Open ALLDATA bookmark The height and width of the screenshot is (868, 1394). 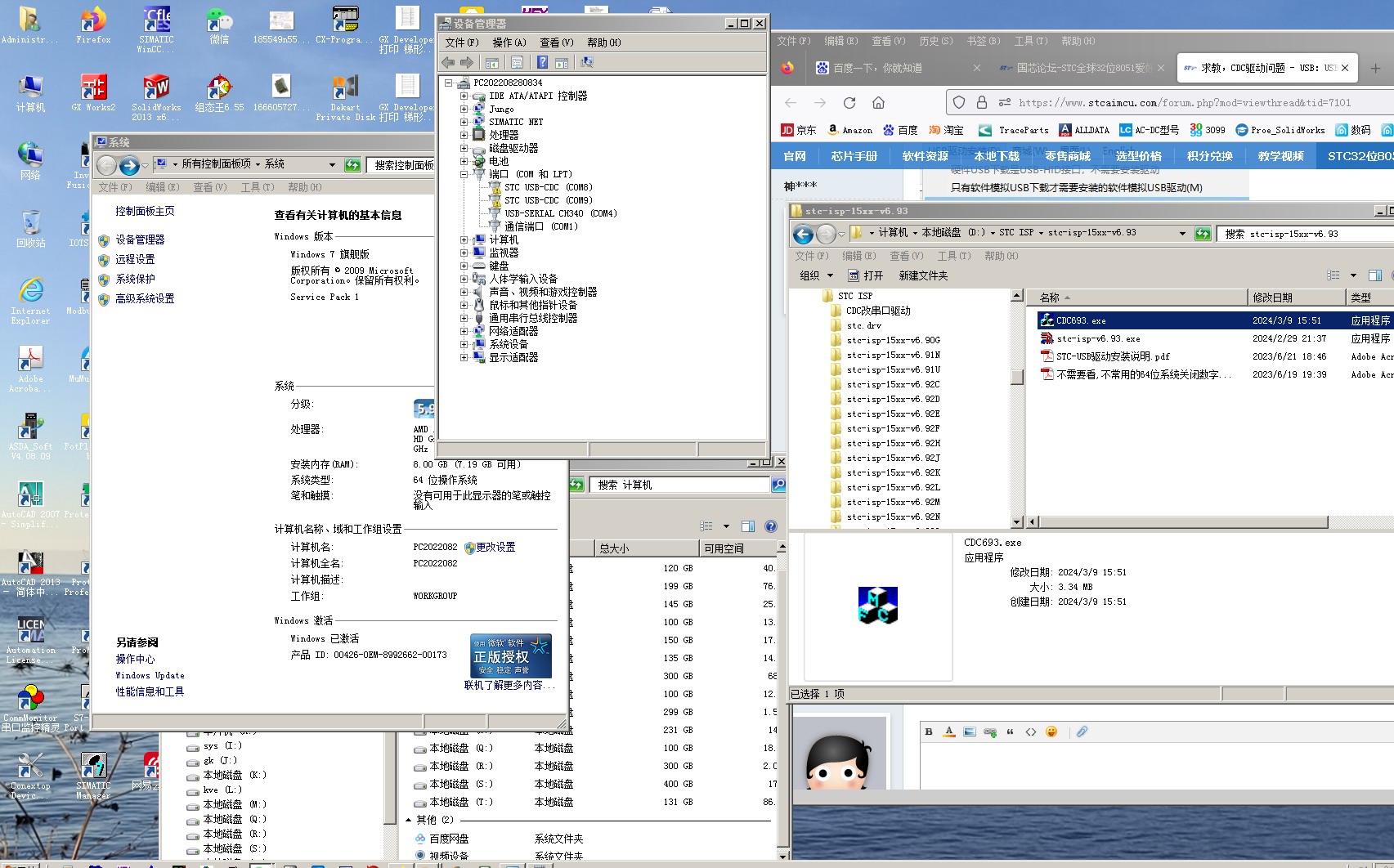pyautogui.click(x=1084, y=130)
